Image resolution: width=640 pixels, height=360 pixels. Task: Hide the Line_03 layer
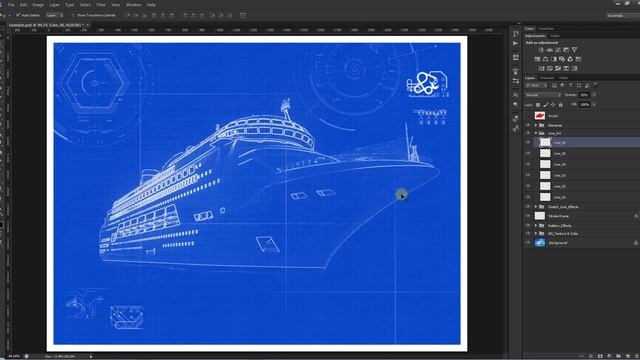click(528, 175)
